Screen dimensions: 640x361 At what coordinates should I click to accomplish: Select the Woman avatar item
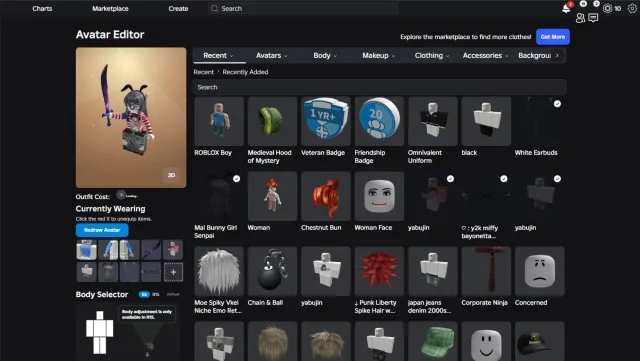tap(272, 196)
